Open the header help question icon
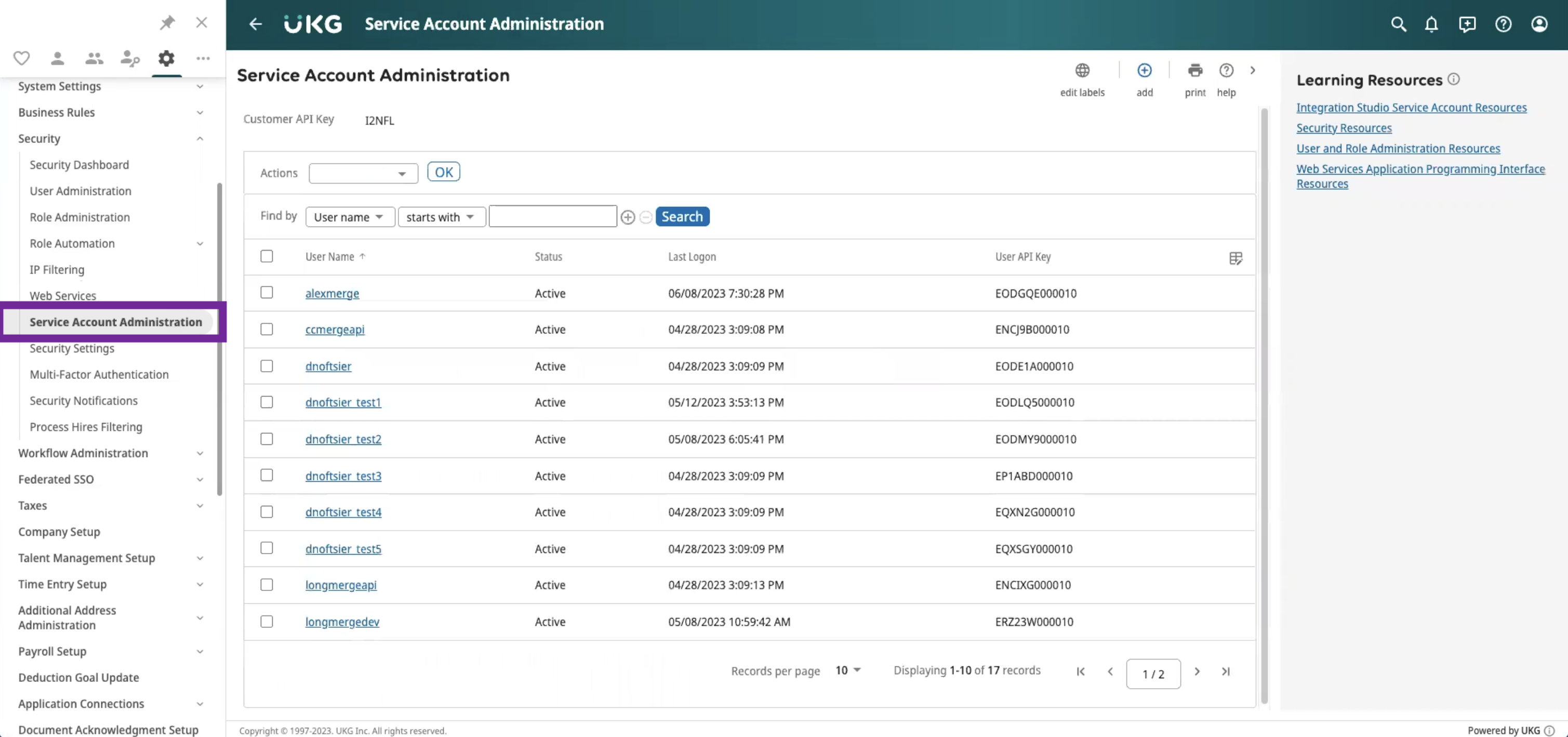Screen dimensions: 1568x737 [1503, 24]
